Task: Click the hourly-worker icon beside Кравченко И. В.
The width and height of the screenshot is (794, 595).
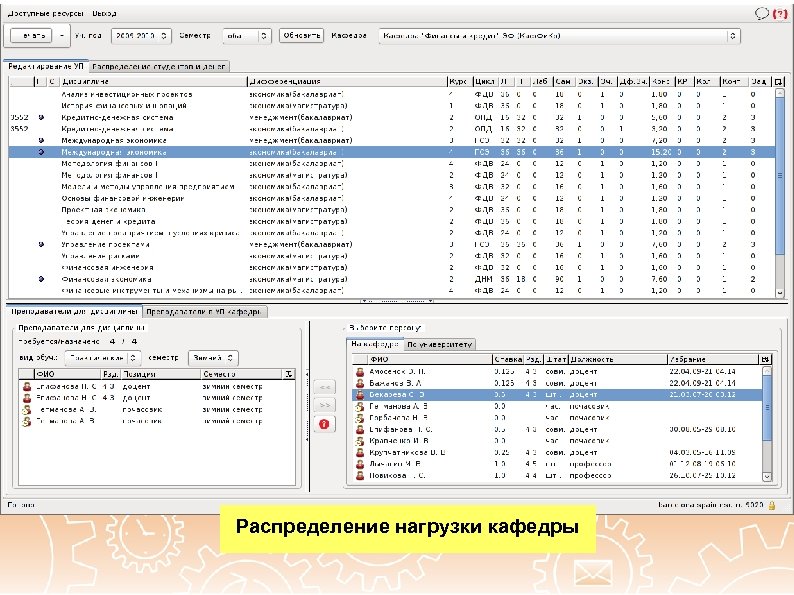Action: point(360,441)
